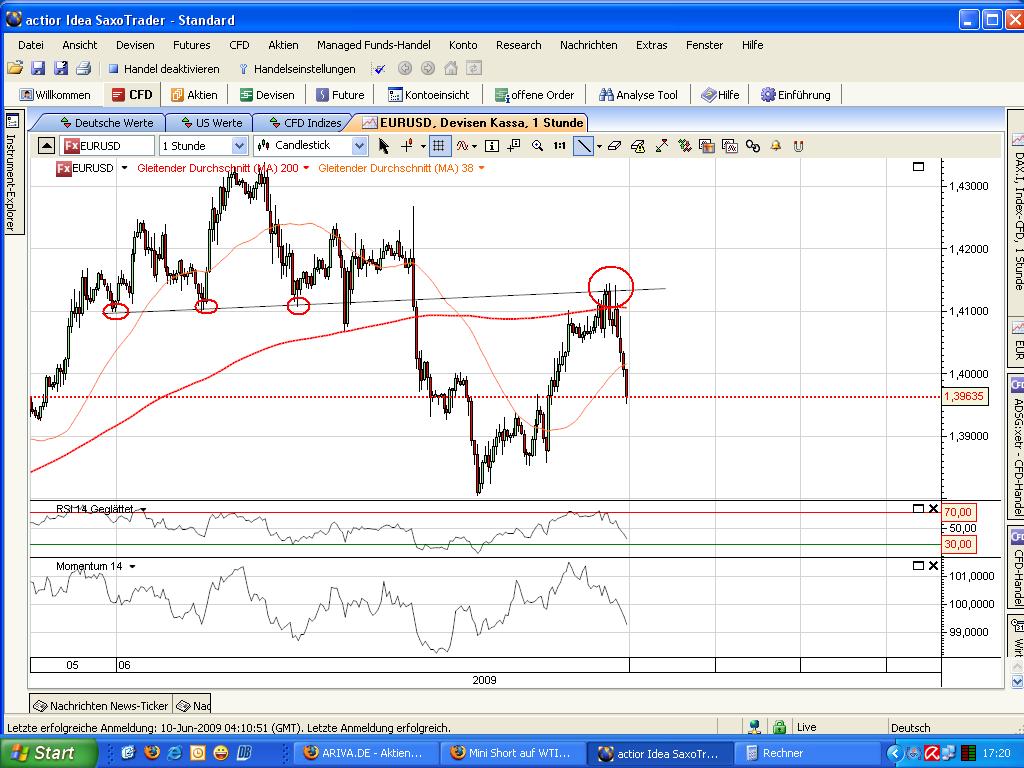The width and height of the screenshot is (1024, 768).
Task: Collapse the RSI 14 Geglättet indicator panel
Action: [917, 509]
